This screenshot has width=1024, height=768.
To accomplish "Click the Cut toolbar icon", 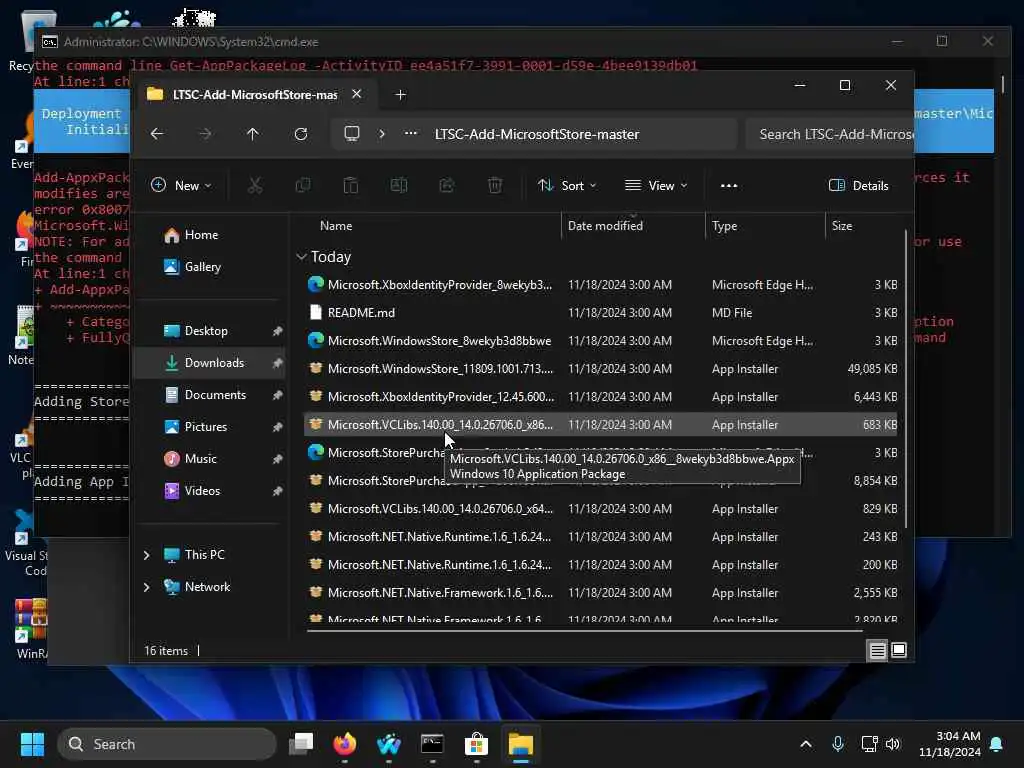I will [x=255, y=185].
